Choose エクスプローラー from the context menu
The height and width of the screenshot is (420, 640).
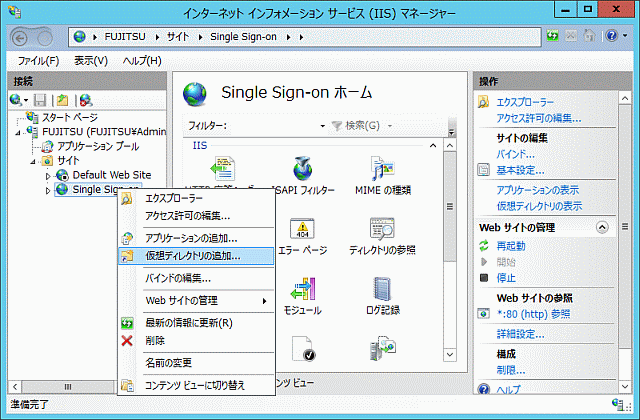pos(196,198)
